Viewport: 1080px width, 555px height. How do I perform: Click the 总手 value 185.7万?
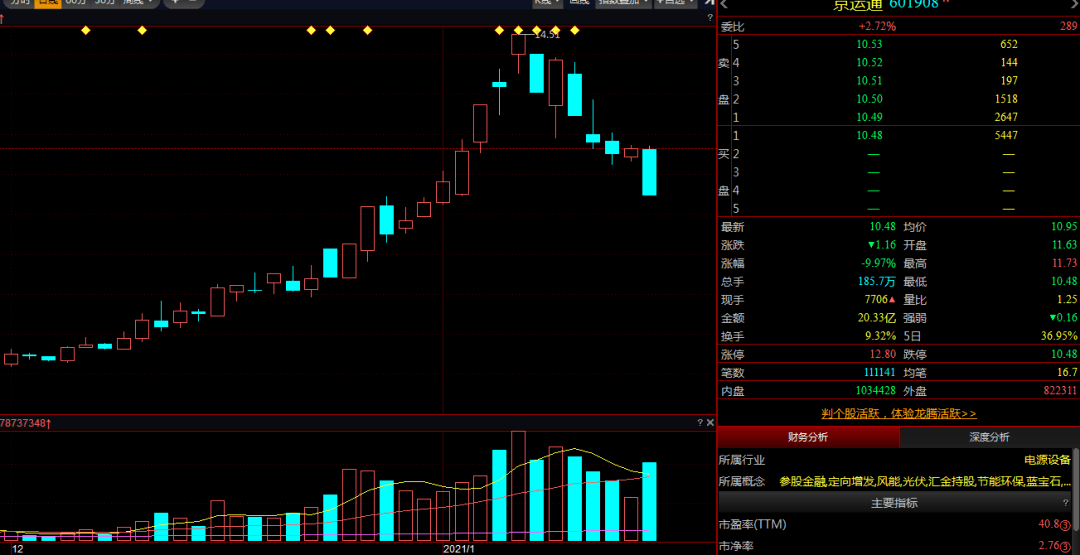(875, 282)
